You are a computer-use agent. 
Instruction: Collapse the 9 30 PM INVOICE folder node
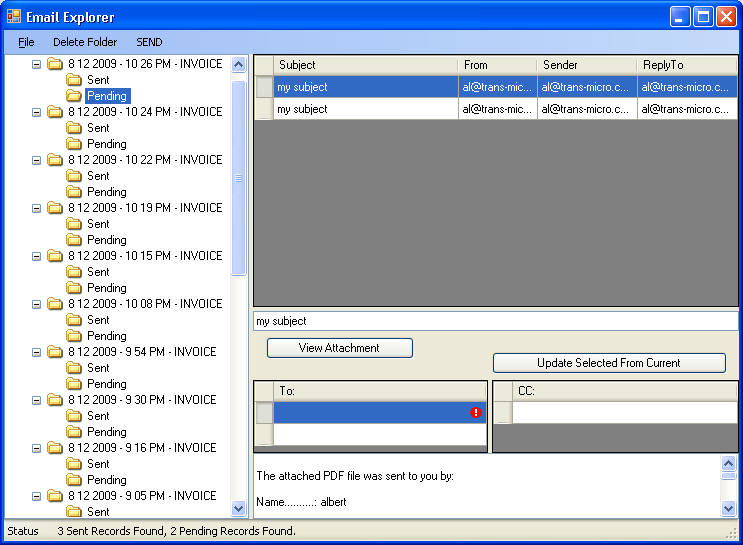coord(36,400)
